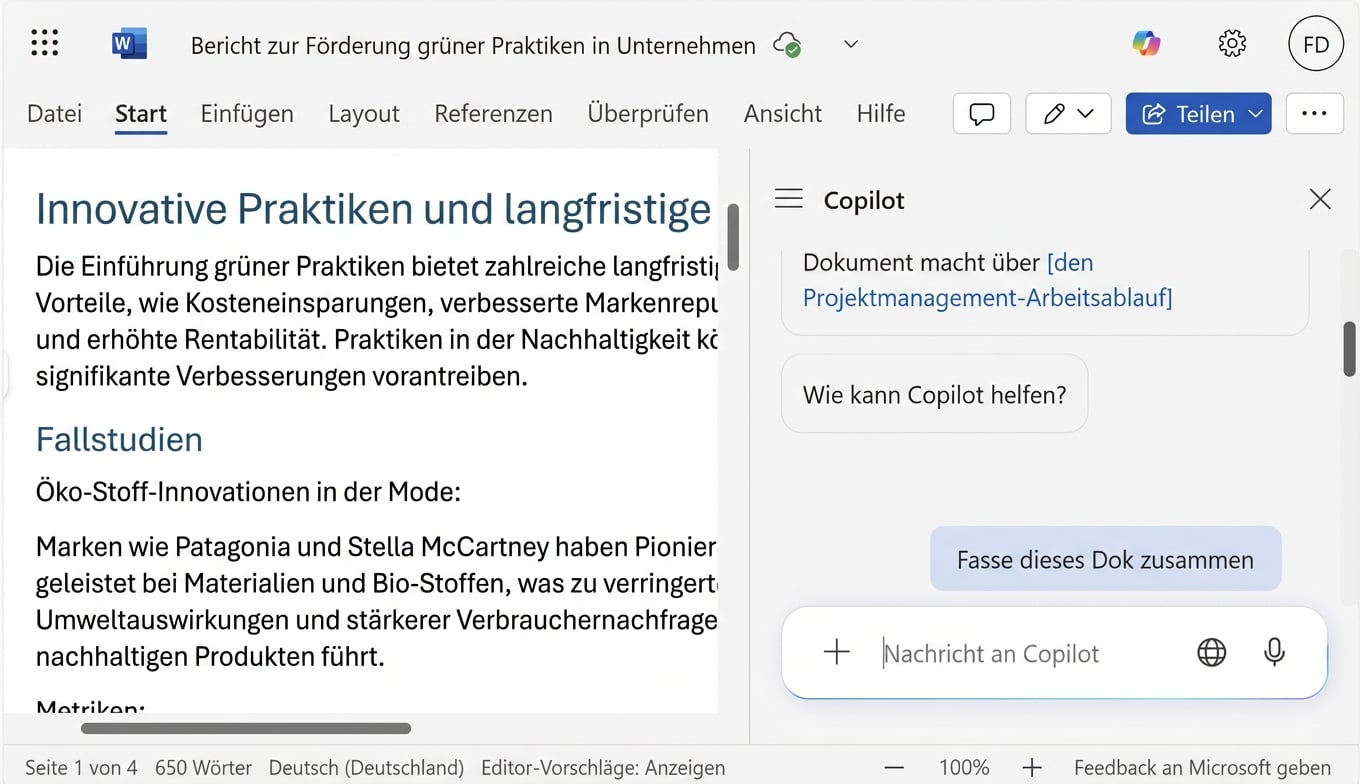Select the microphone icon in Copilot input

point(1274,652)
